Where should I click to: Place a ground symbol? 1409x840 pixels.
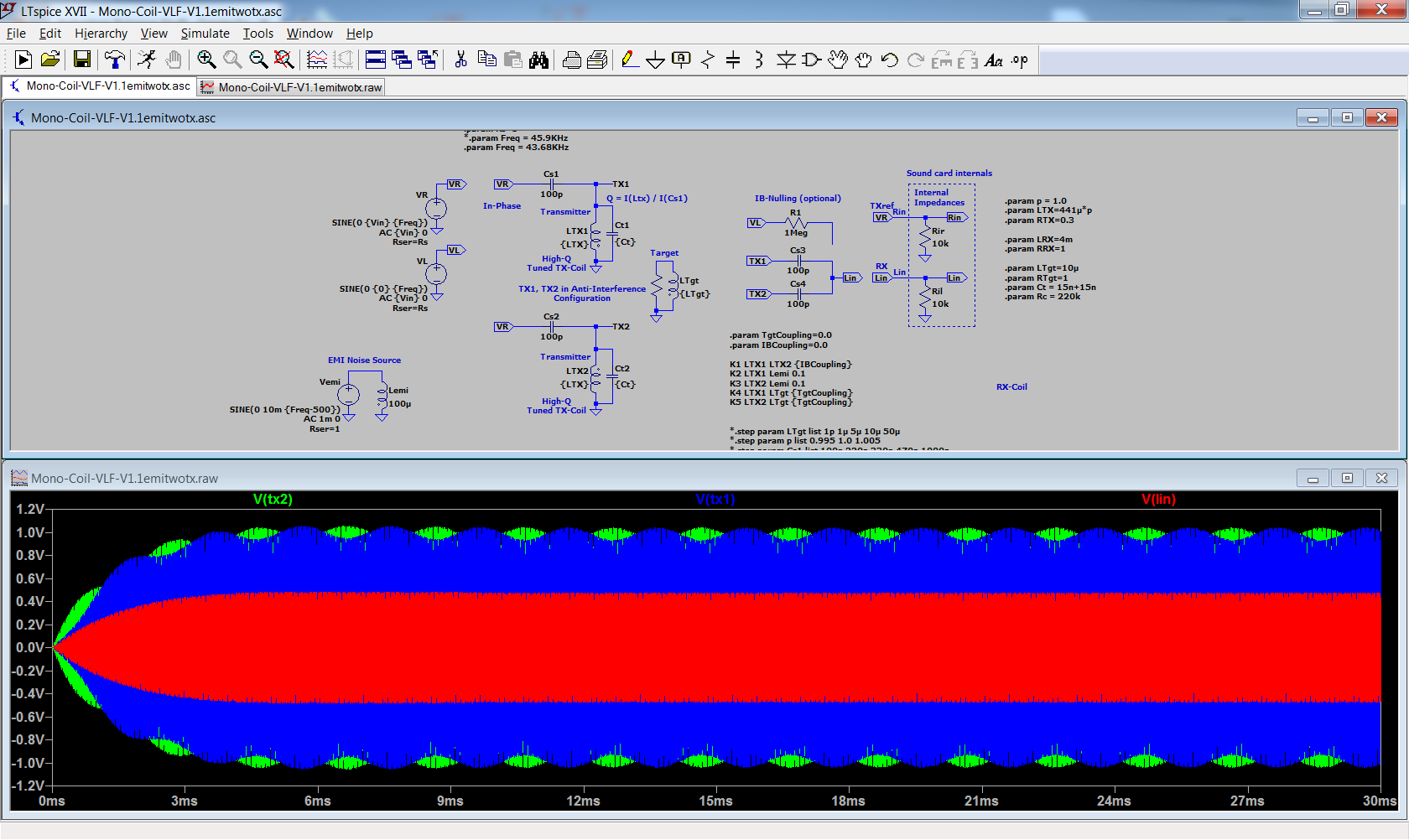(x=655, y=60)
